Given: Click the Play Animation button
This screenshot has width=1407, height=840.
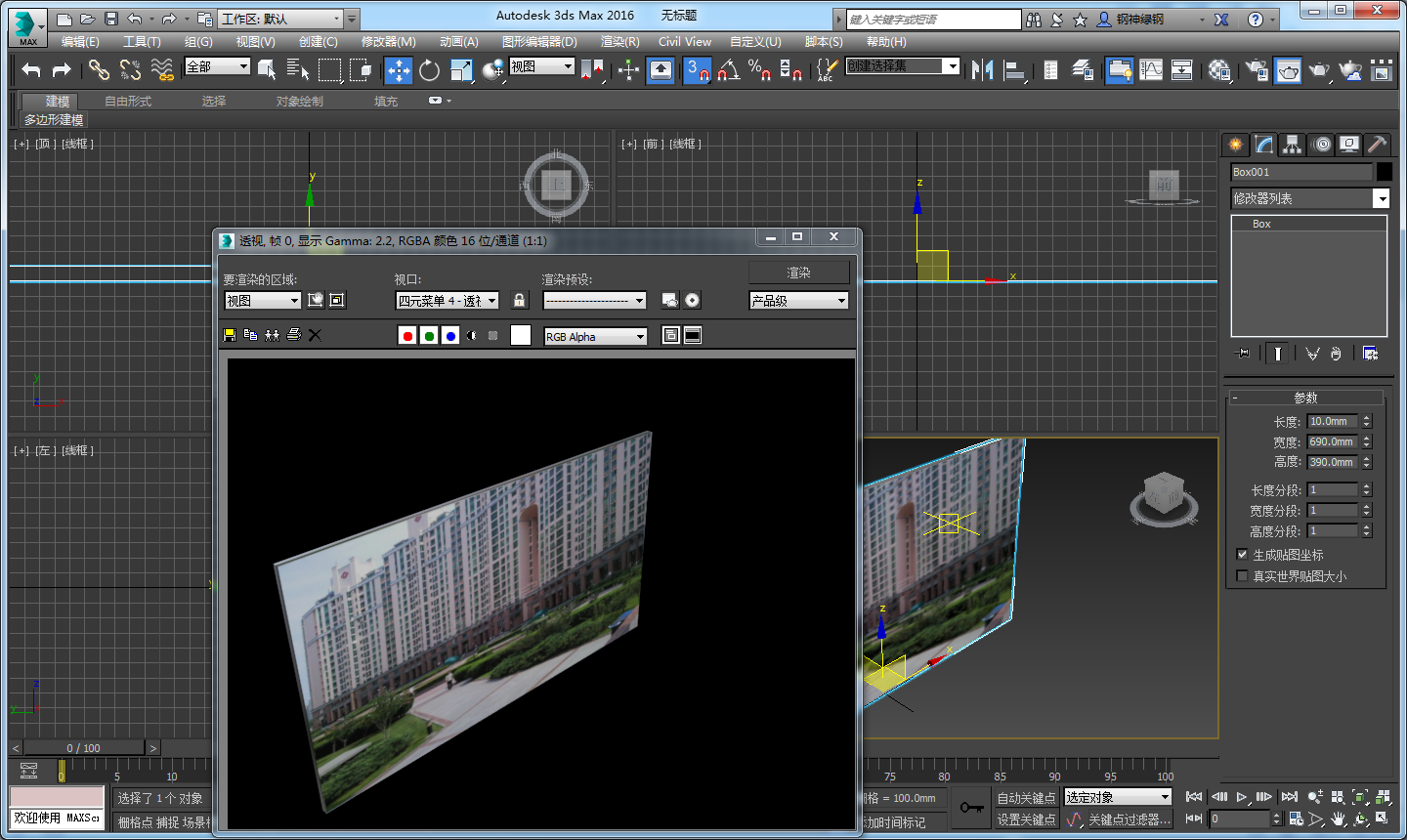Looking at the screenshot, I should click(x=1242, y=797).
